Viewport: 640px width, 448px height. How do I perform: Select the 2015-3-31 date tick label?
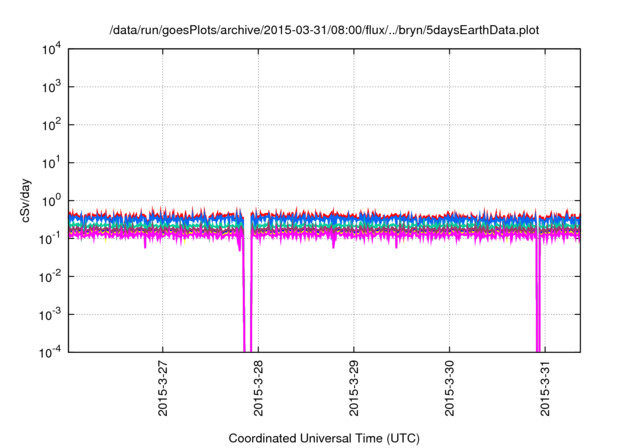[x=545, y=388]
